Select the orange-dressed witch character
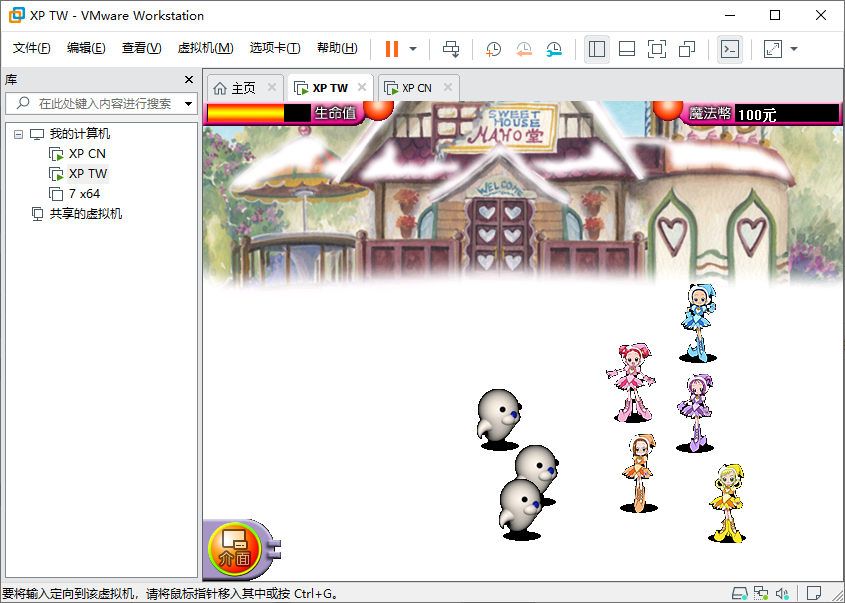 click(x=639, y=473)
